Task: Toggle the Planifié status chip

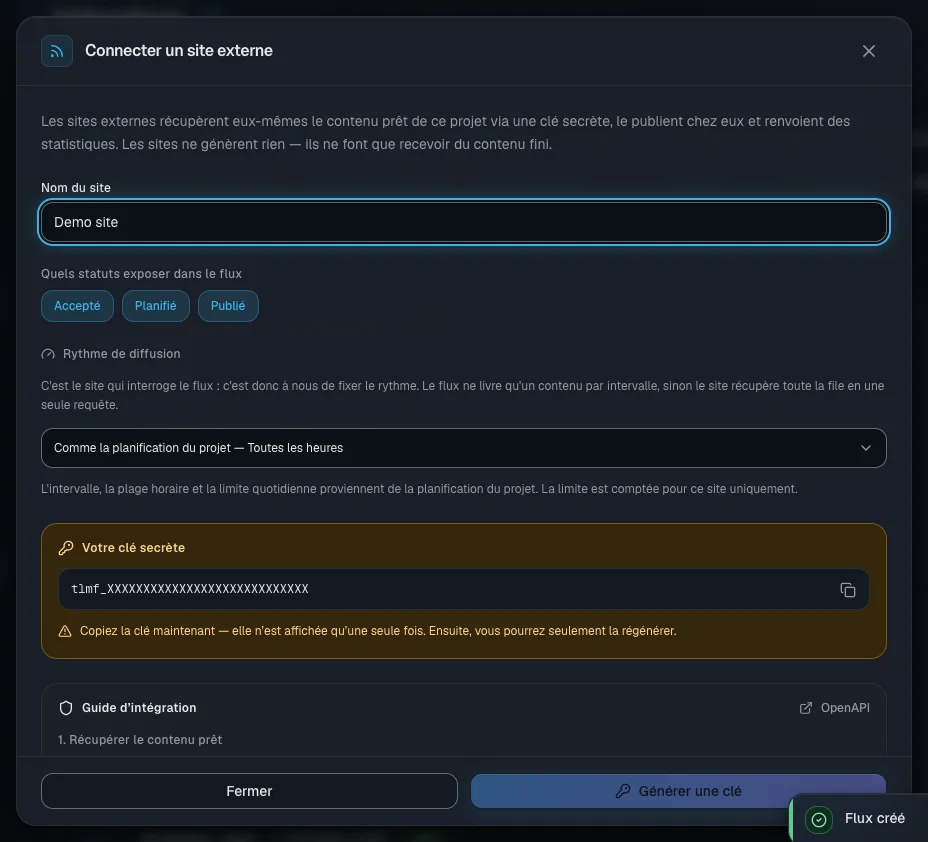Action: point(156,306)
